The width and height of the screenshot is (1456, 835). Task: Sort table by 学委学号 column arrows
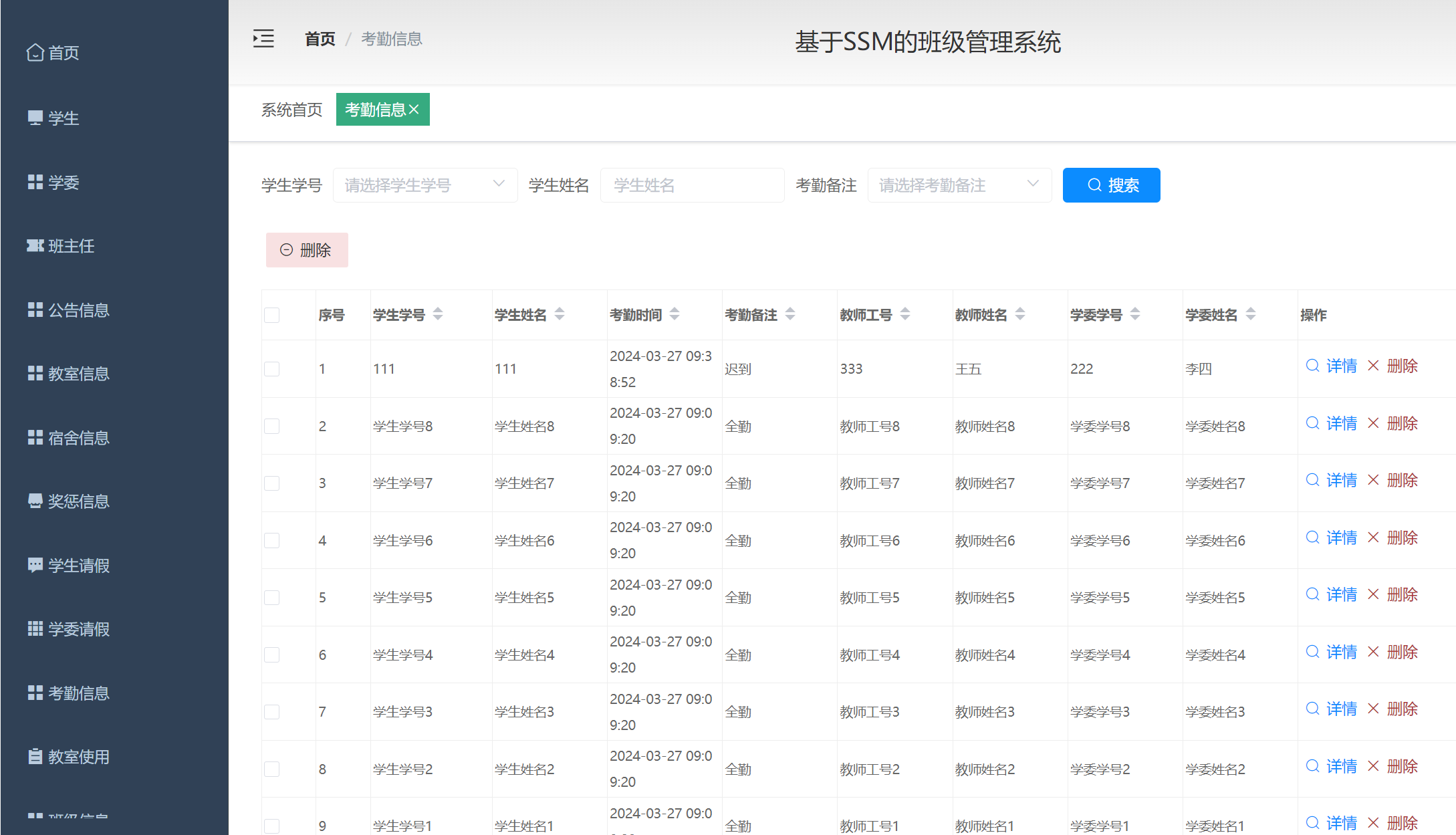pyautogui.click(x=1135, y=314)
